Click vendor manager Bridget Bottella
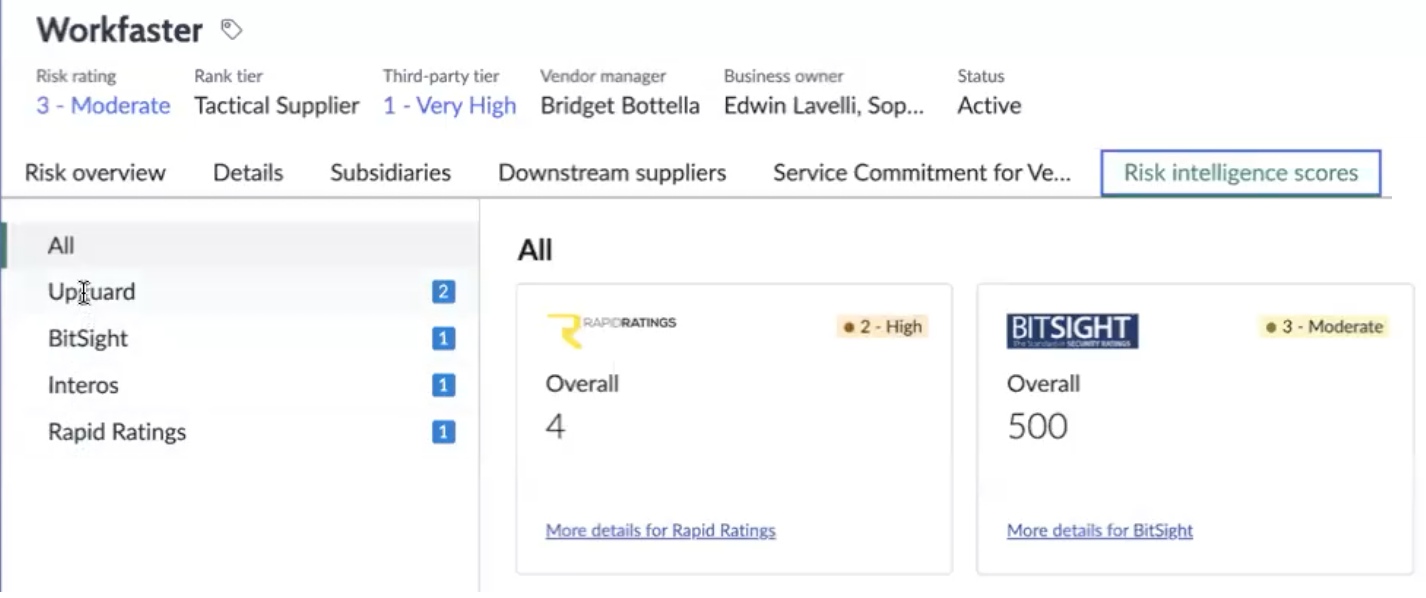The width and height of the screenshot is (1426, 598). [x=620, y=106]
